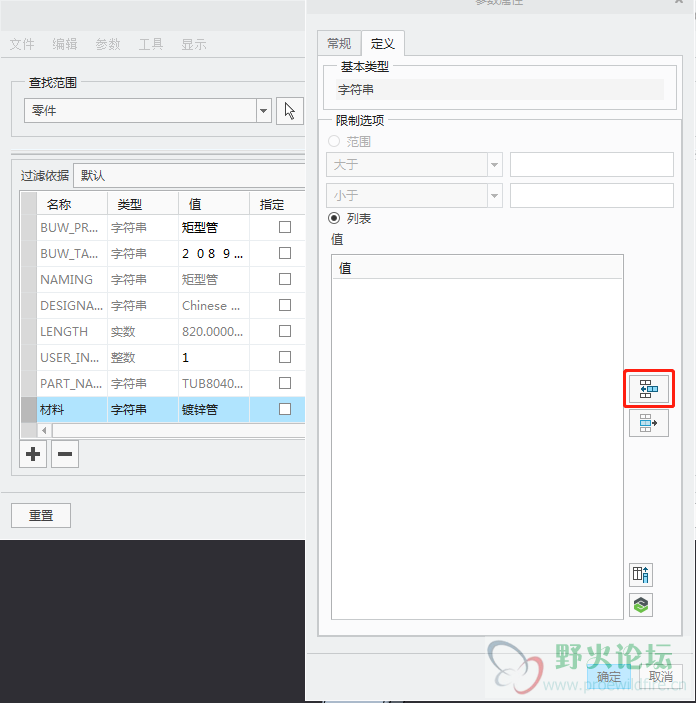Check the 指定 box for PART_NA... row
The image size is (696, 703).
(285, 383)
